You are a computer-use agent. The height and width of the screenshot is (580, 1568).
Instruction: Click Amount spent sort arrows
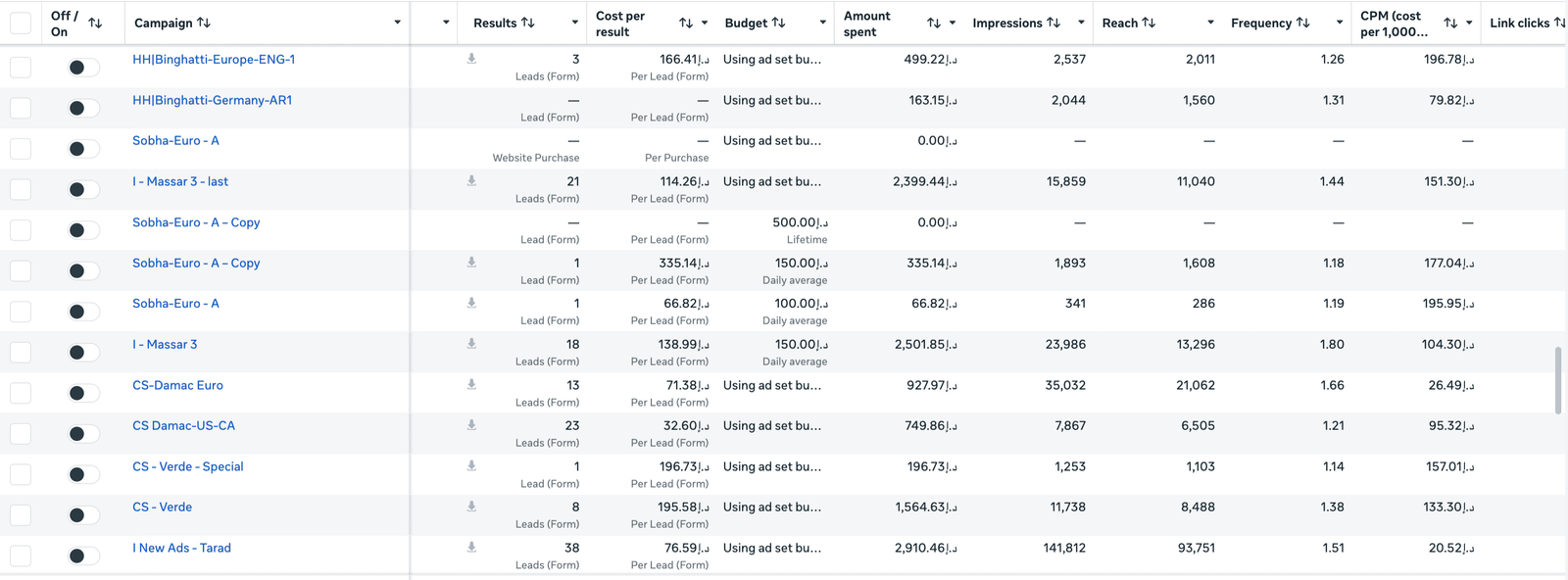point(934,23)
